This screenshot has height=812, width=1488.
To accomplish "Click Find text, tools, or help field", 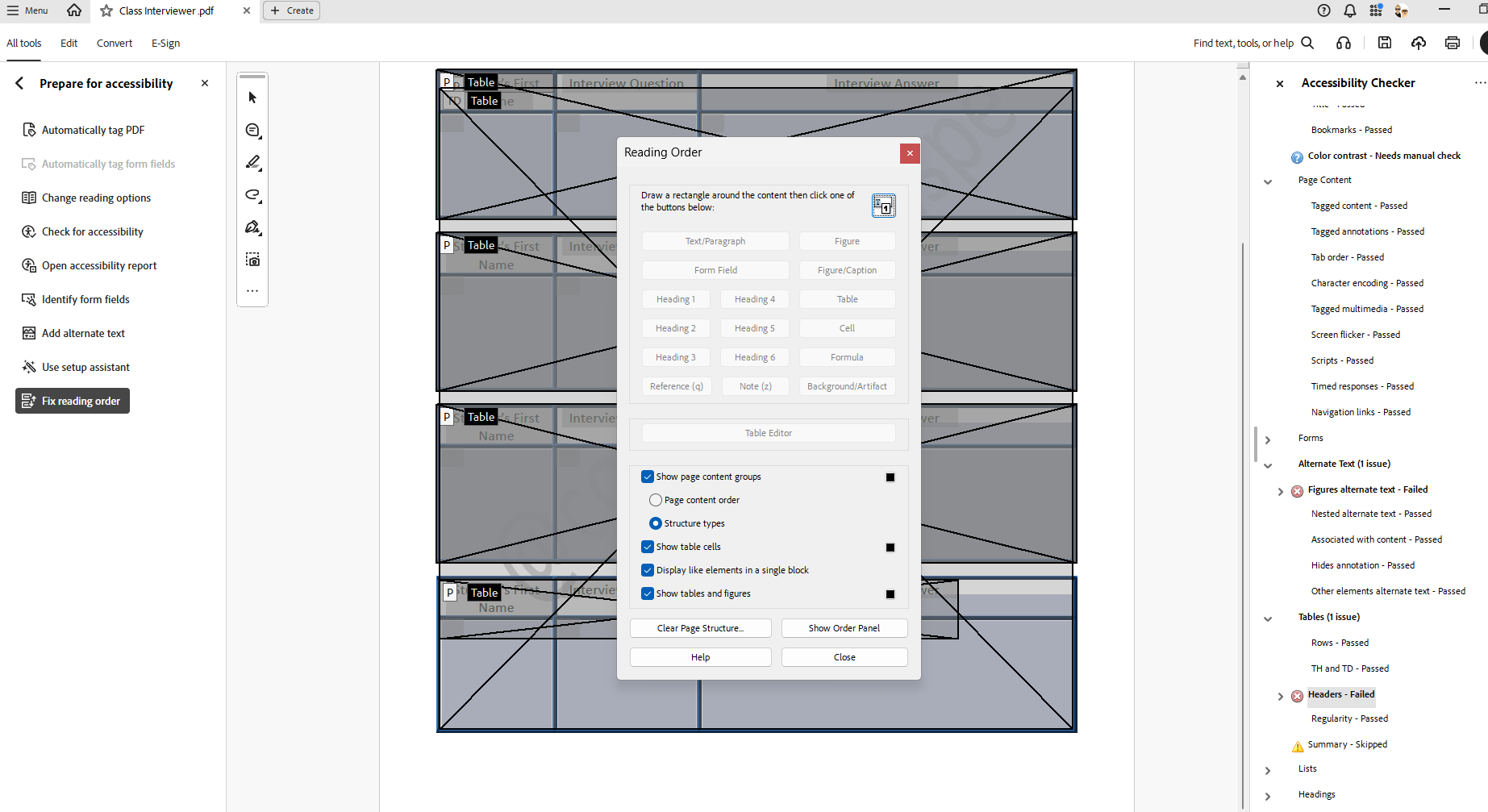I will pyautogui.click(x=1243, y=43).
